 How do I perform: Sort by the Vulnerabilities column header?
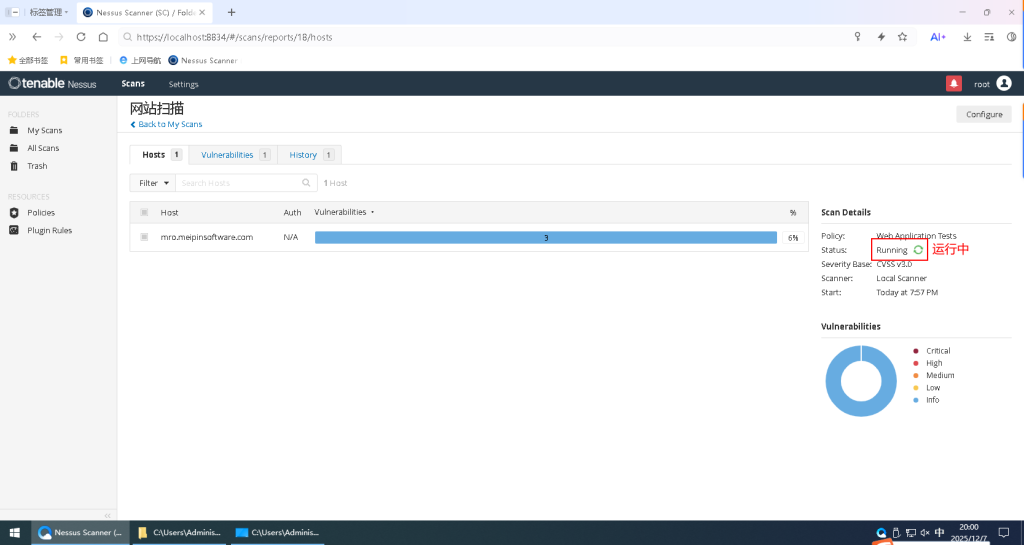[x=341, y=212]
